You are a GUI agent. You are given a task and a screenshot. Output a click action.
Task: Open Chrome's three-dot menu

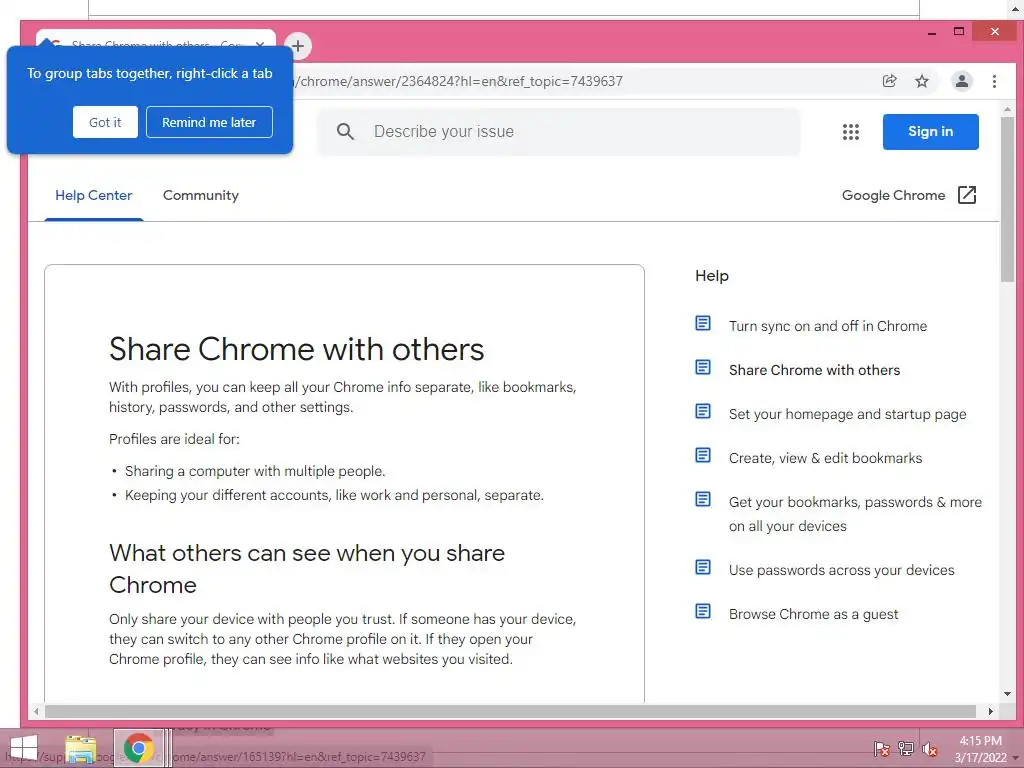click(994, 81)
